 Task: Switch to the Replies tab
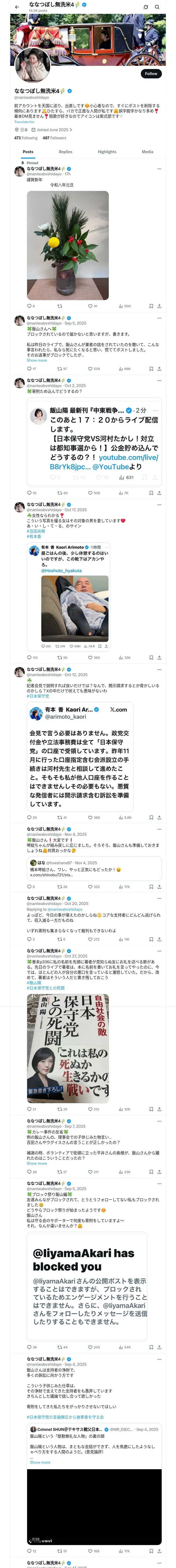[65, 152]
